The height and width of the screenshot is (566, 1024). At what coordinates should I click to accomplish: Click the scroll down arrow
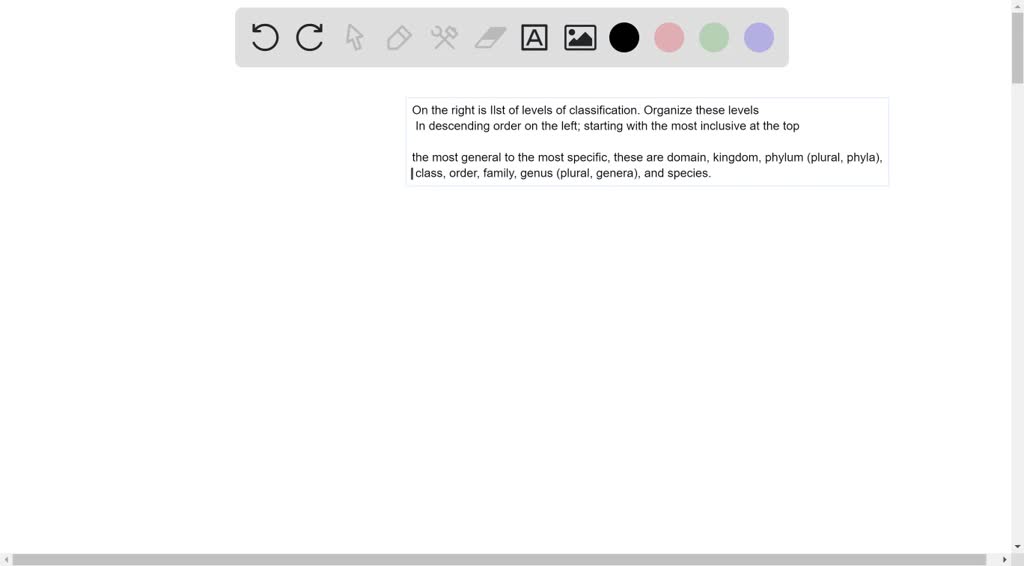pyautogui.click(x=1017, y=547)
